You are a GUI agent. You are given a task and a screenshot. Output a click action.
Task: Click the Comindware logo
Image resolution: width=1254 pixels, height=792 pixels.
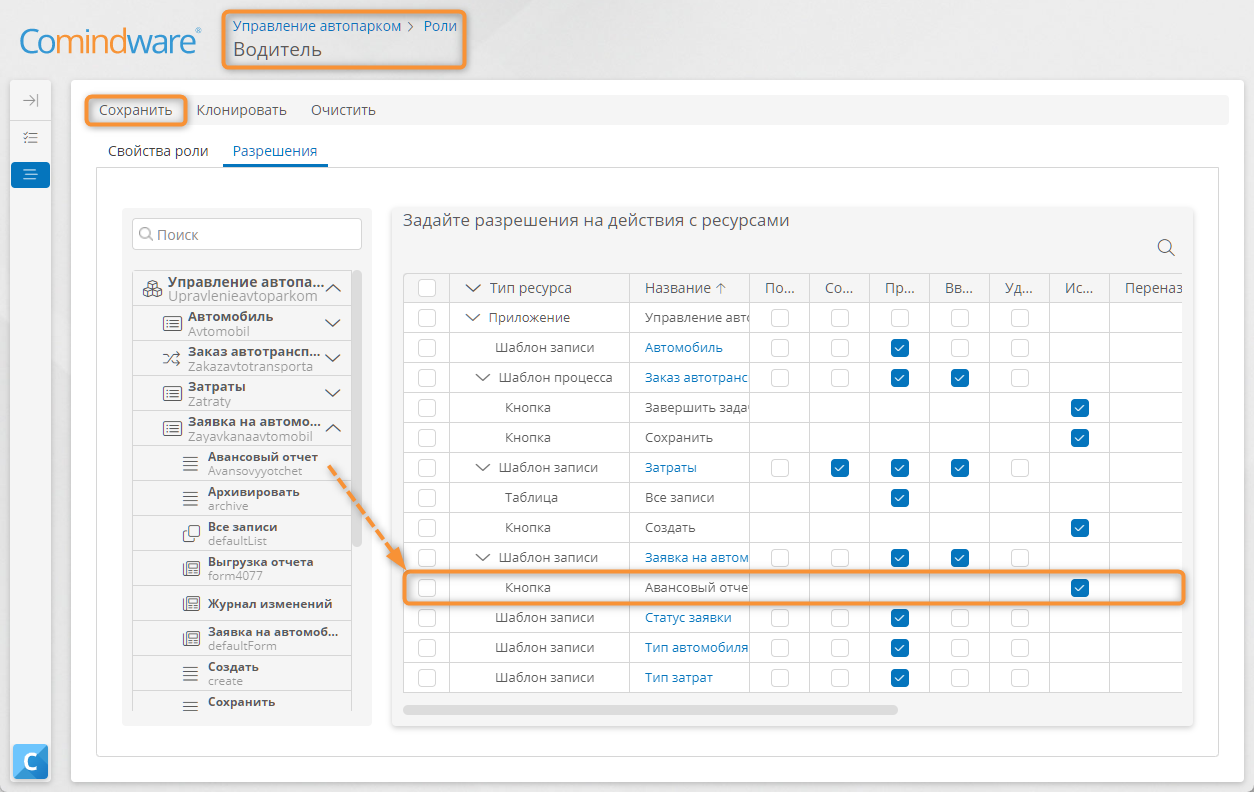click(110, 41)
